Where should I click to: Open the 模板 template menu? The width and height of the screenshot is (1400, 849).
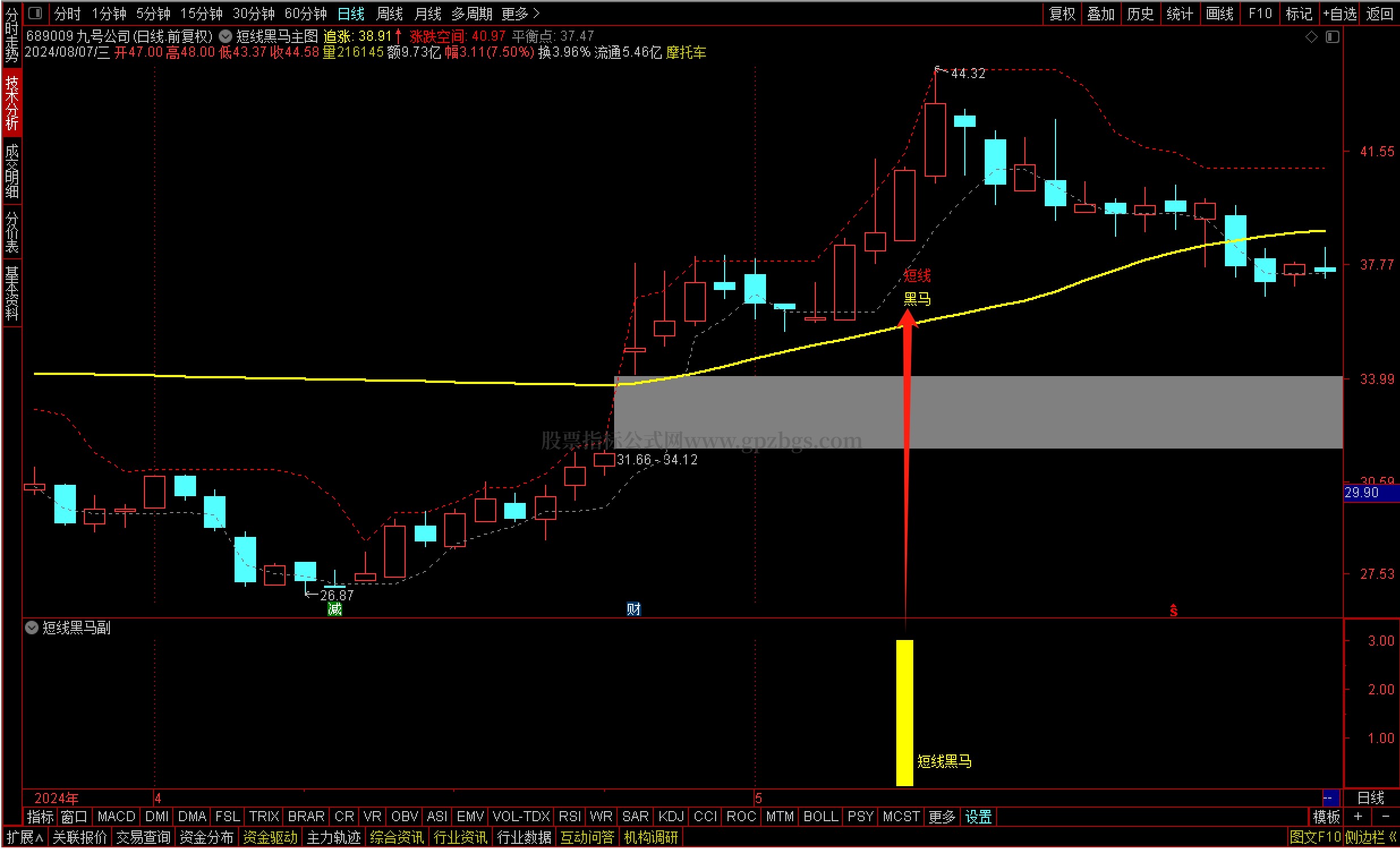[1326, 817]
